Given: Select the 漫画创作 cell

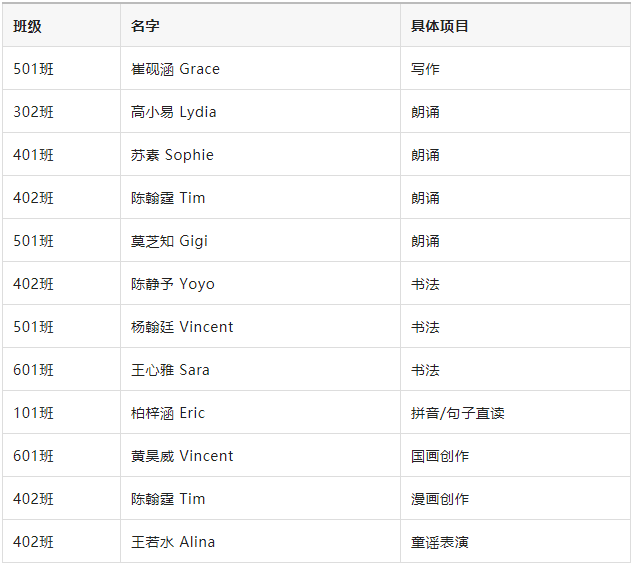Looking at the screenshot, I should click(439, 499).
